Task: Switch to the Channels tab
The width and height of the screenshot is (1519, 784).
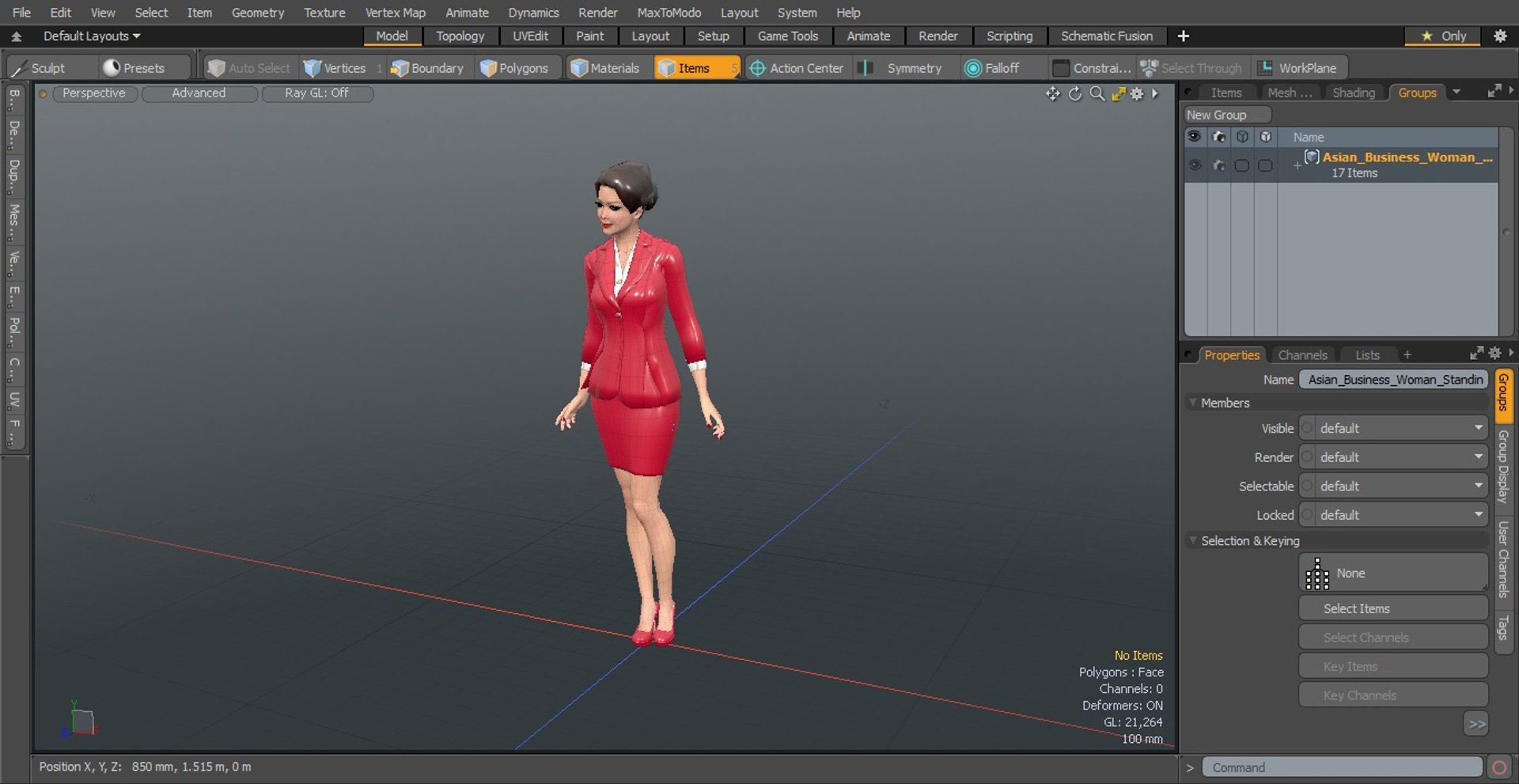Action: pos(1302,355)
